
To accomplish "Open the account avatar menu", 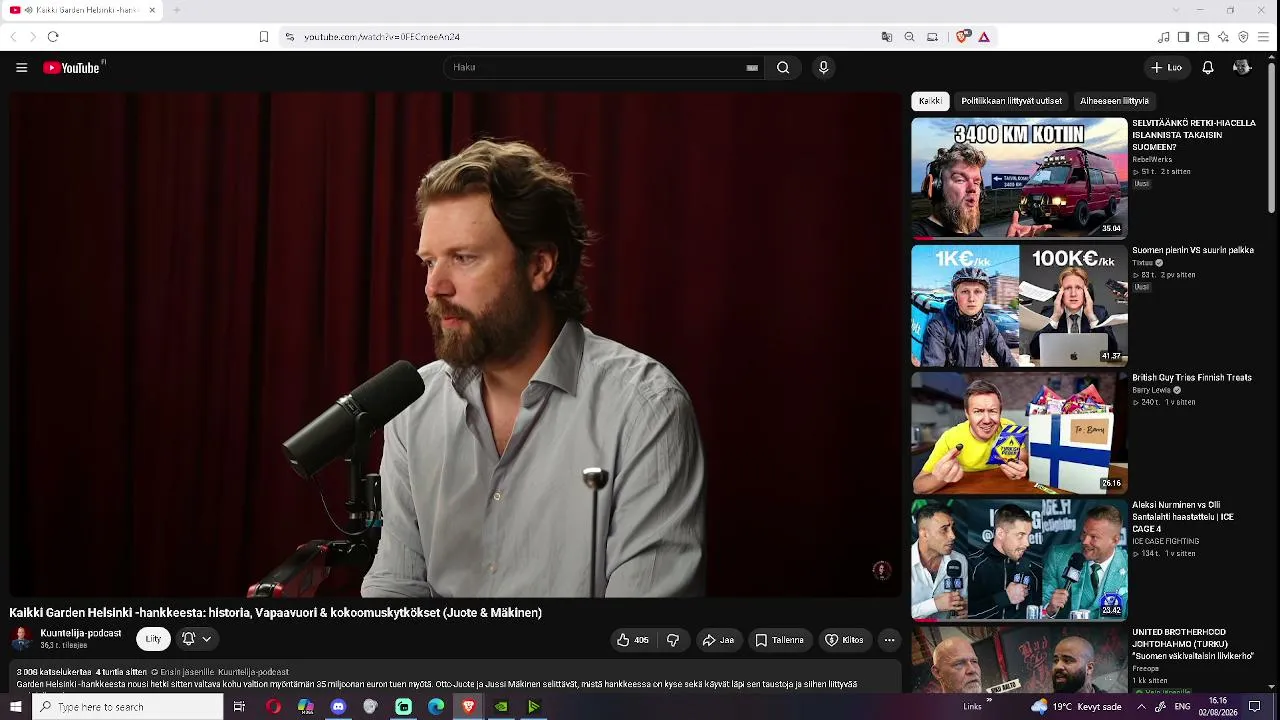I will click(1242, 68).
